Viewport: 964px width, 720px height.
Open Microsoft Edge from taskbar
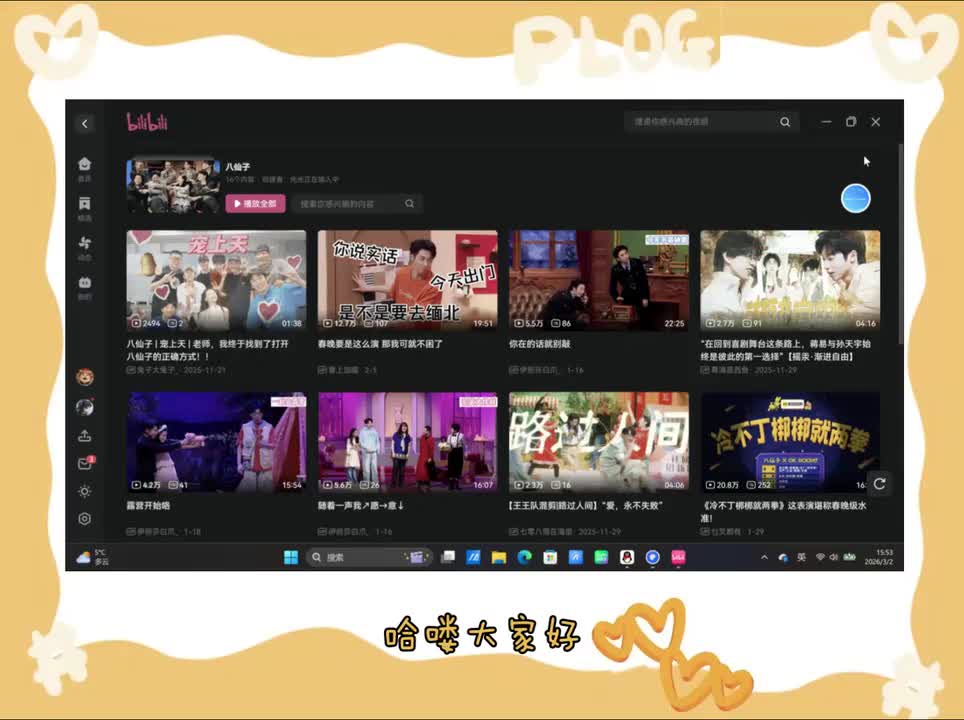[524, 557]
